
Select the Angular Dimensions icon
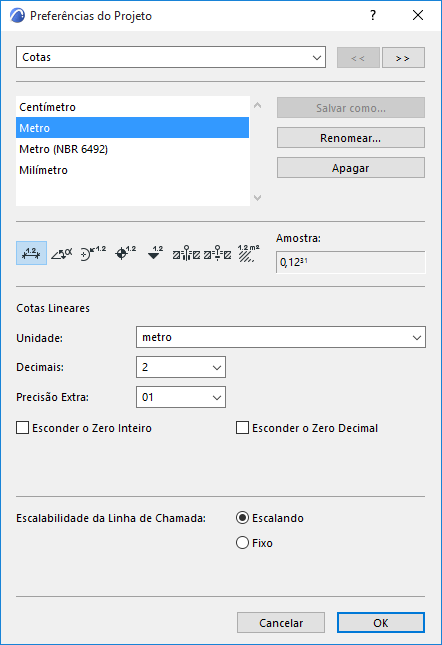pyautogui.click(x=62, y=253)
